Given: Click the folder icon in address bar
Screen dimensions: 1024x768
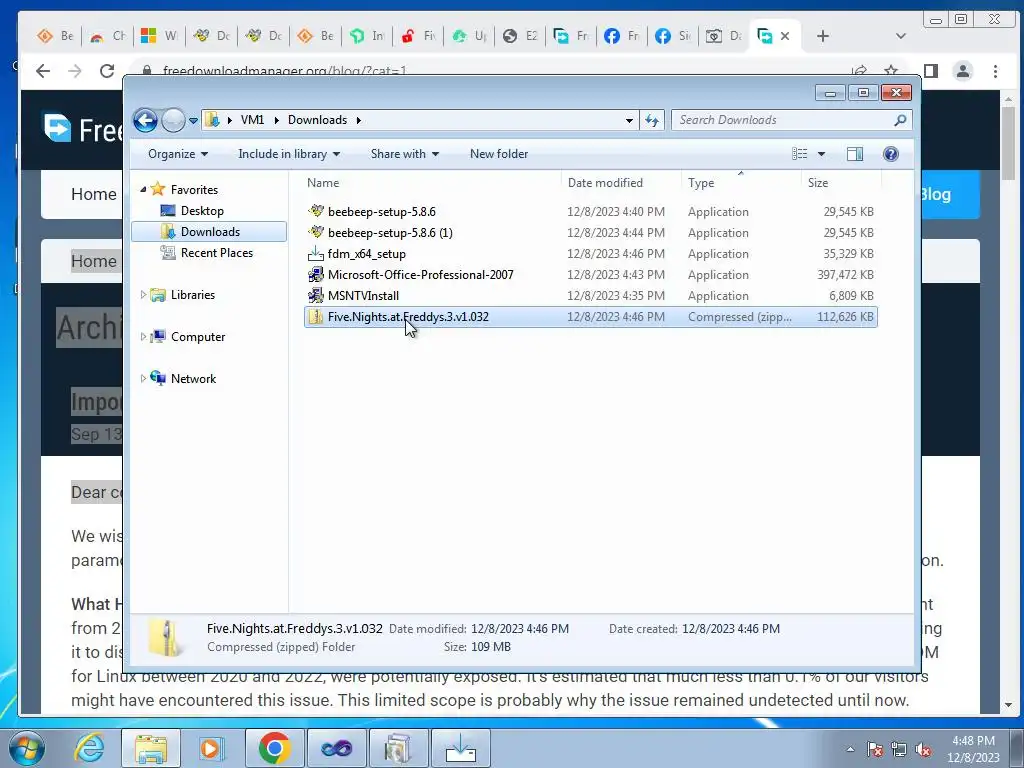Looking at the screenshot, I should 212,120.
